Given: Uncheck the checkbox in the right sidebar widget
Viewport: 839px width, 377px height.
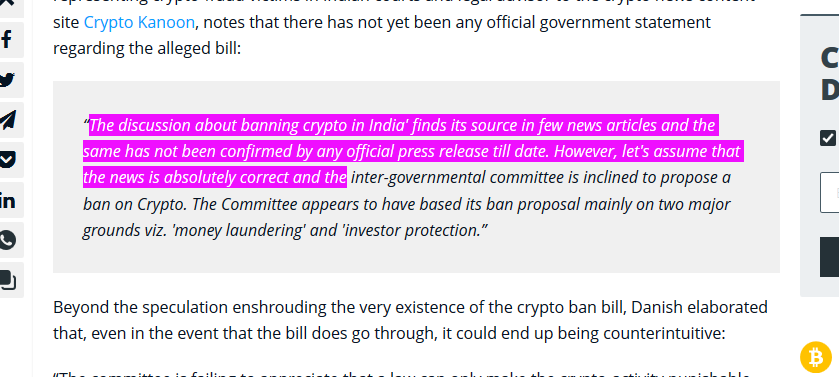Looking at the screenshot, I should [x=828, y=138].
